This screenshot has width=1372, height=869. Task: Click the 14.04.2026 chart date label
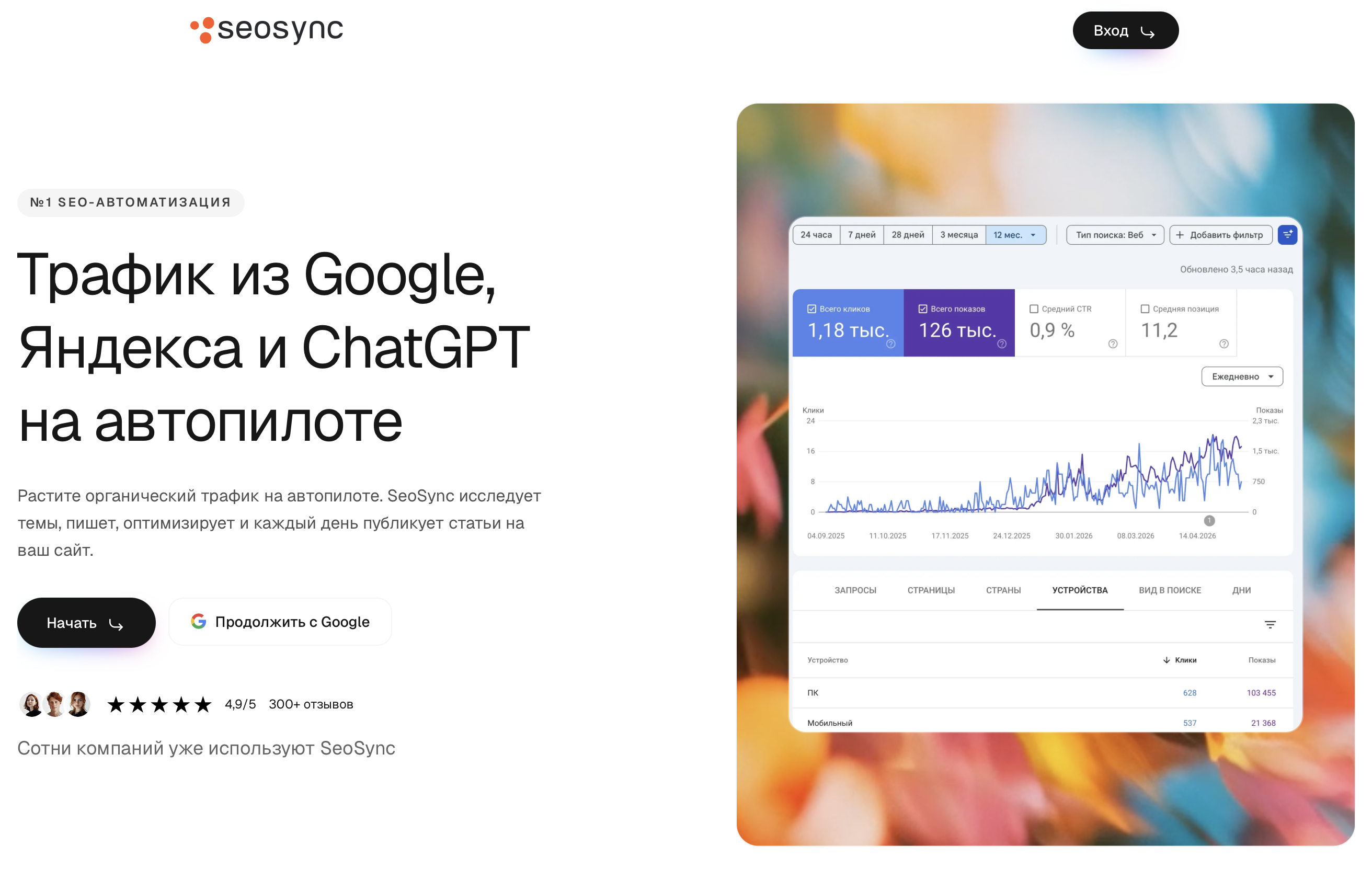click(x=1197, y=535)
